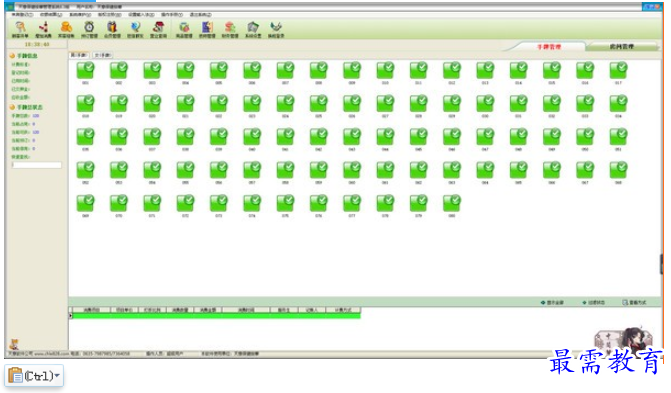Select green locker tile 064
Image resolution: width=671 pixels, height=393 pixels.
pos(485,170)
